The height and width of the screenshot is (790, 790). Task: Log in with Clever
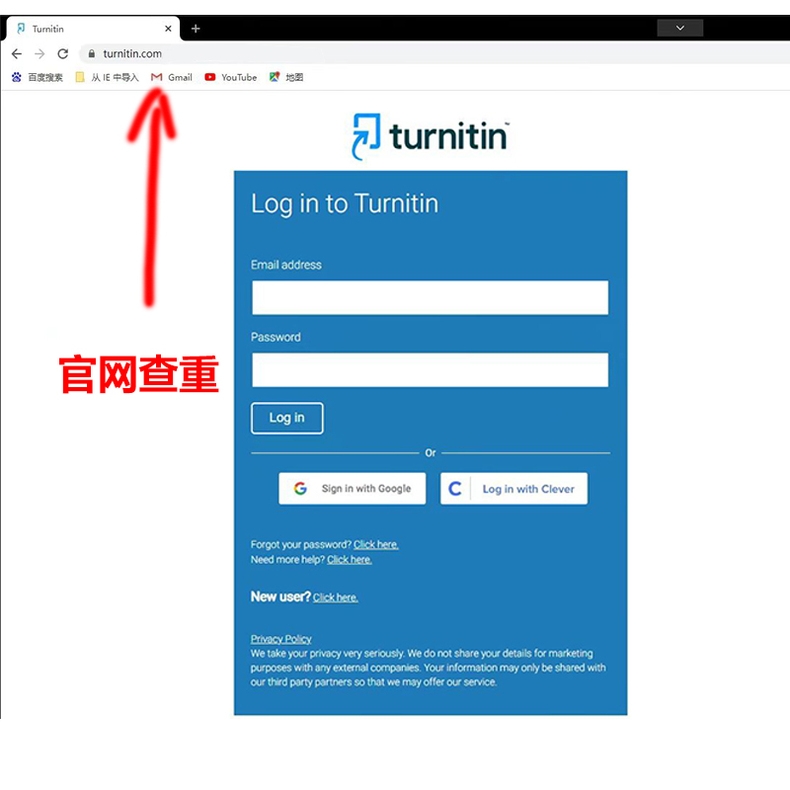pyautogui.click(x=514, y=489)
